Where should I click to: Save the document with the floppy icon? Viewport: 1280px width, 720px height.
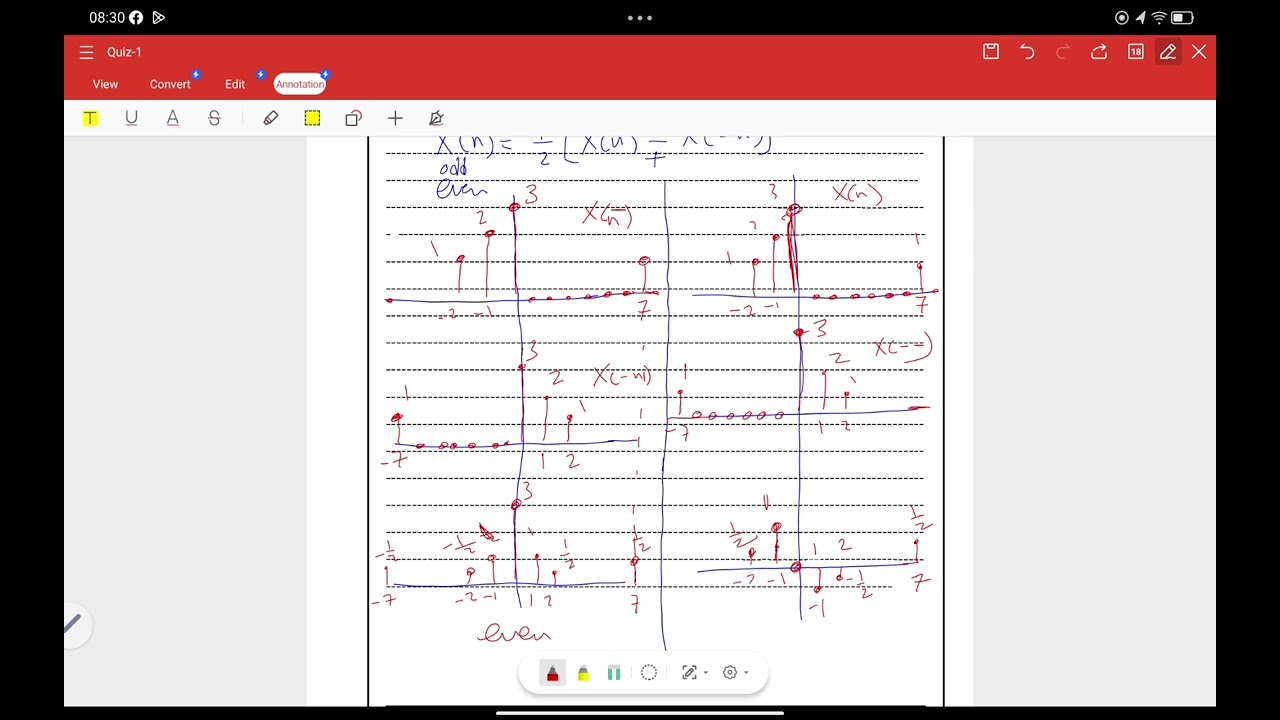tap(991, 52)
